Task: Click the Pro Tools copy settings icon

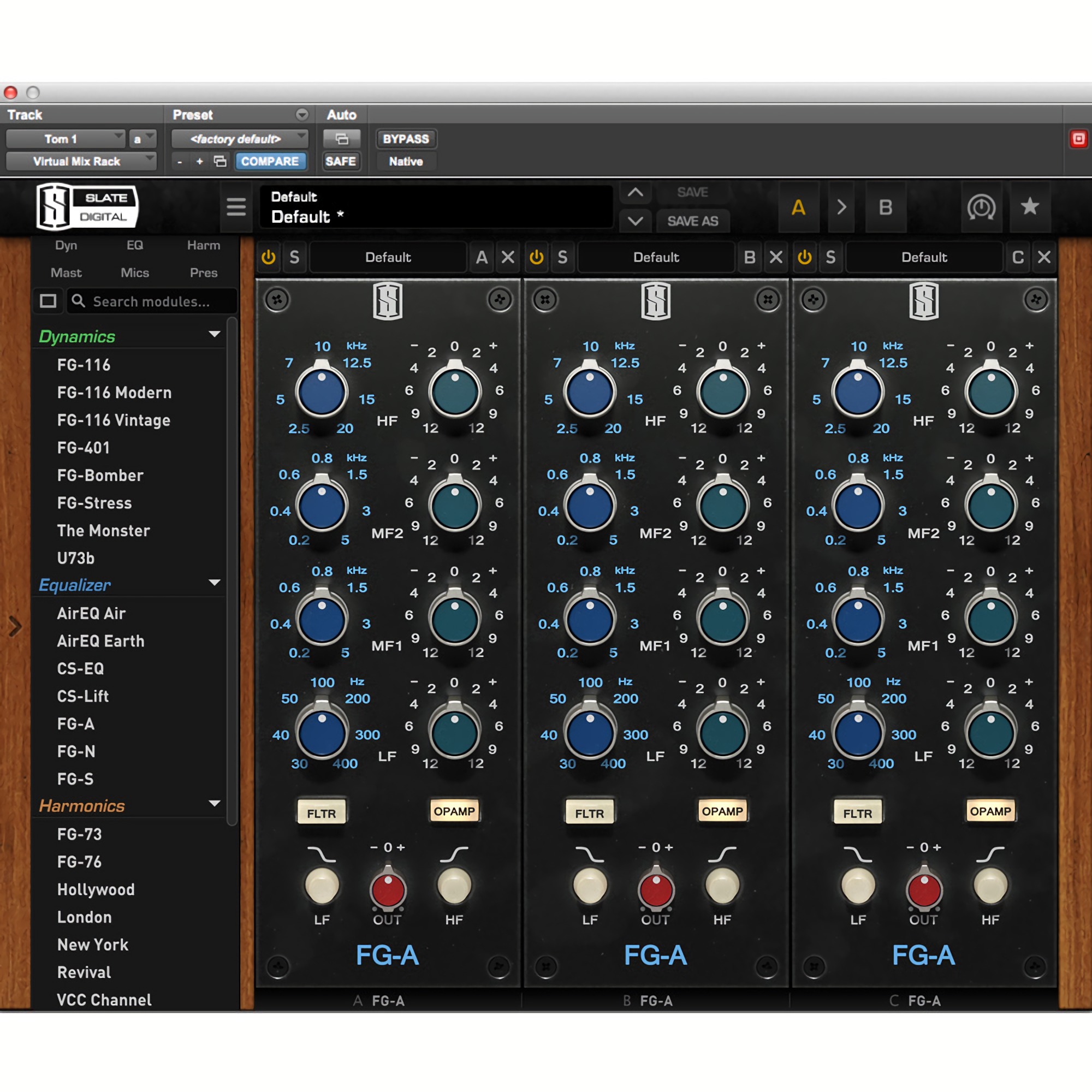Action: pyautogui.click(x=220, y=162)
